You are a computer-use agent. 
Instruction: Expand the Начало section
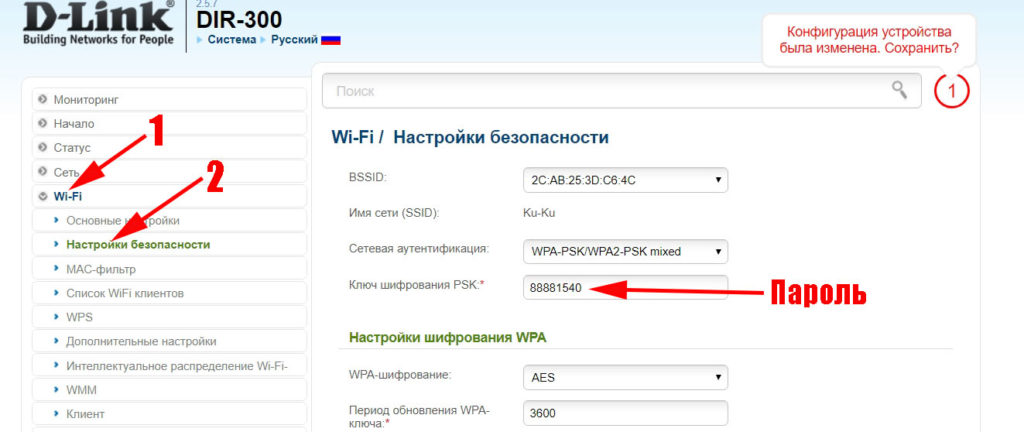74,124
